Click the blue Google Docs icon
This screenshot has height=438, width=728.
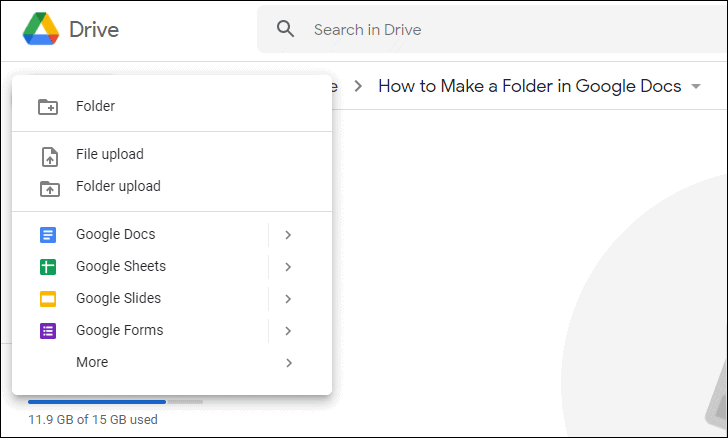click(x=48, y=235)
